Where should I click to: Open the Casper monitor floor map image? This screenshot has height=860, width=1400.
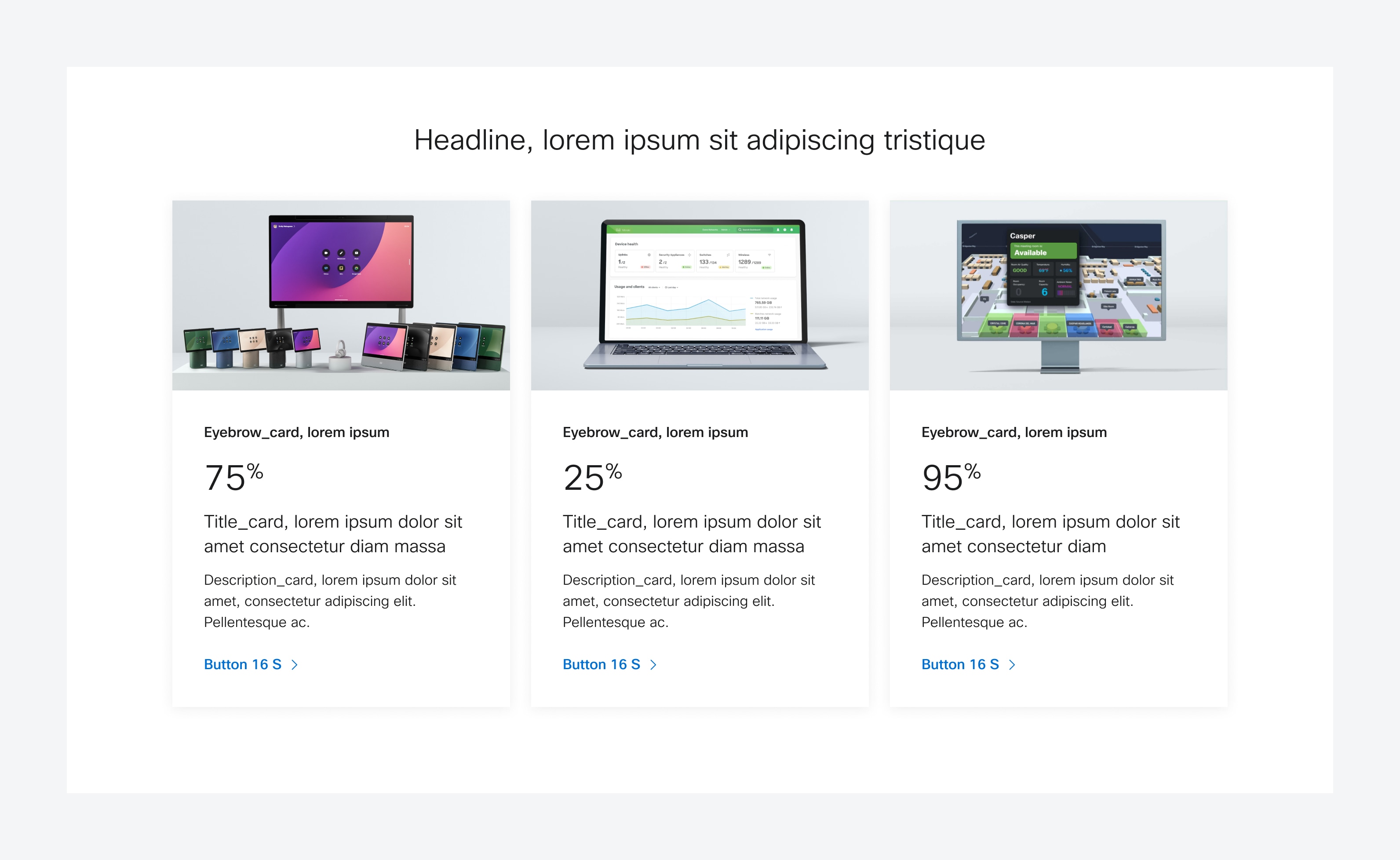[x=1059, y=295]
